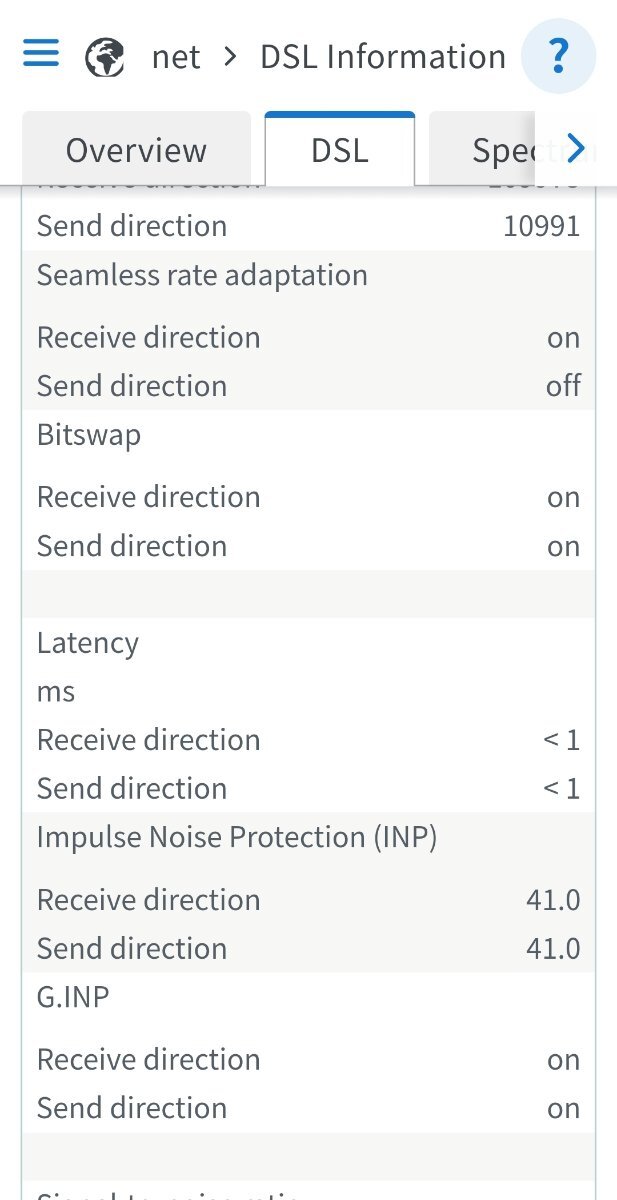Click the G.INP section heading
This screenshot has height=1200, width=617.
pos(73,997)
